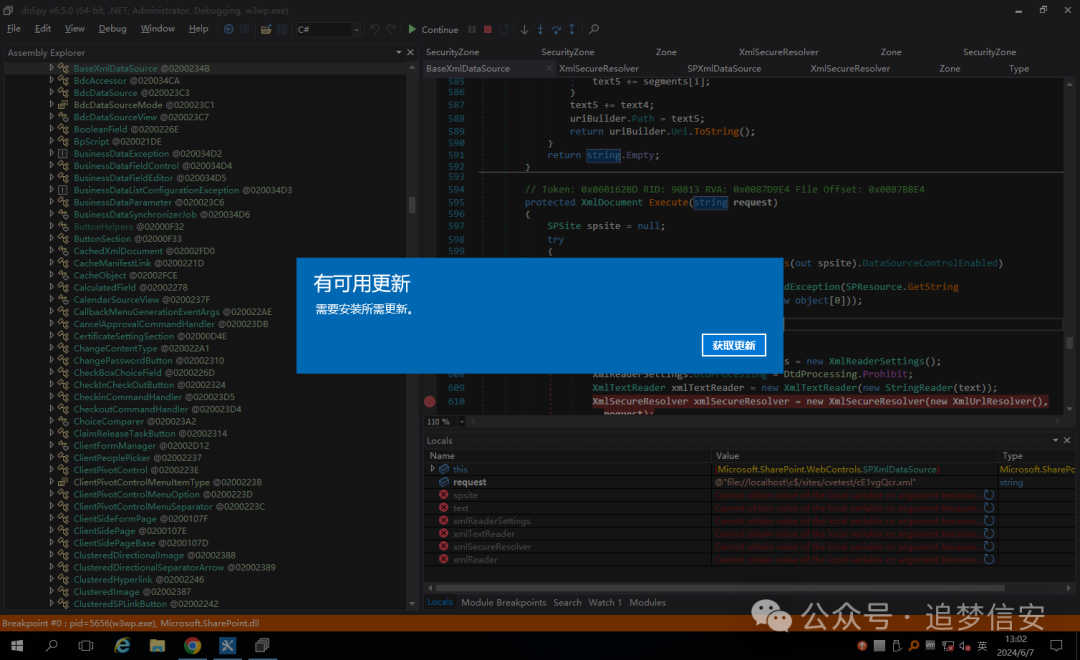Open the Locals panel options arrow
This screenshot has height=660, width=1080.
tap(1055, 440)
